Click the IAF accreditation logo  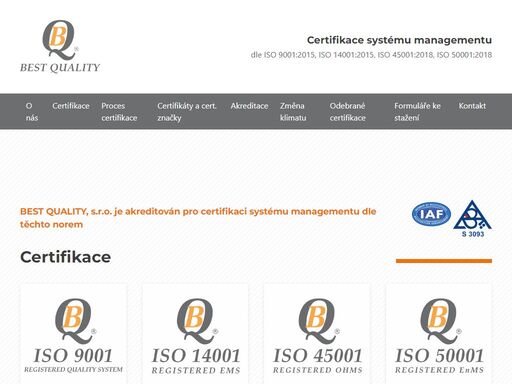pos(431,214)
